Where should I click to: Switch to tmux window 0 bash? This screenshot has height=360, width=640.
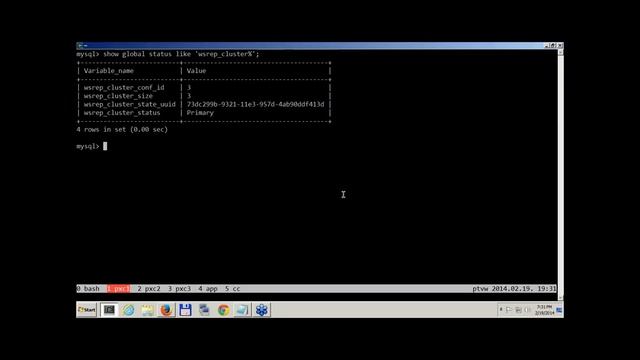tap(88, 289)
